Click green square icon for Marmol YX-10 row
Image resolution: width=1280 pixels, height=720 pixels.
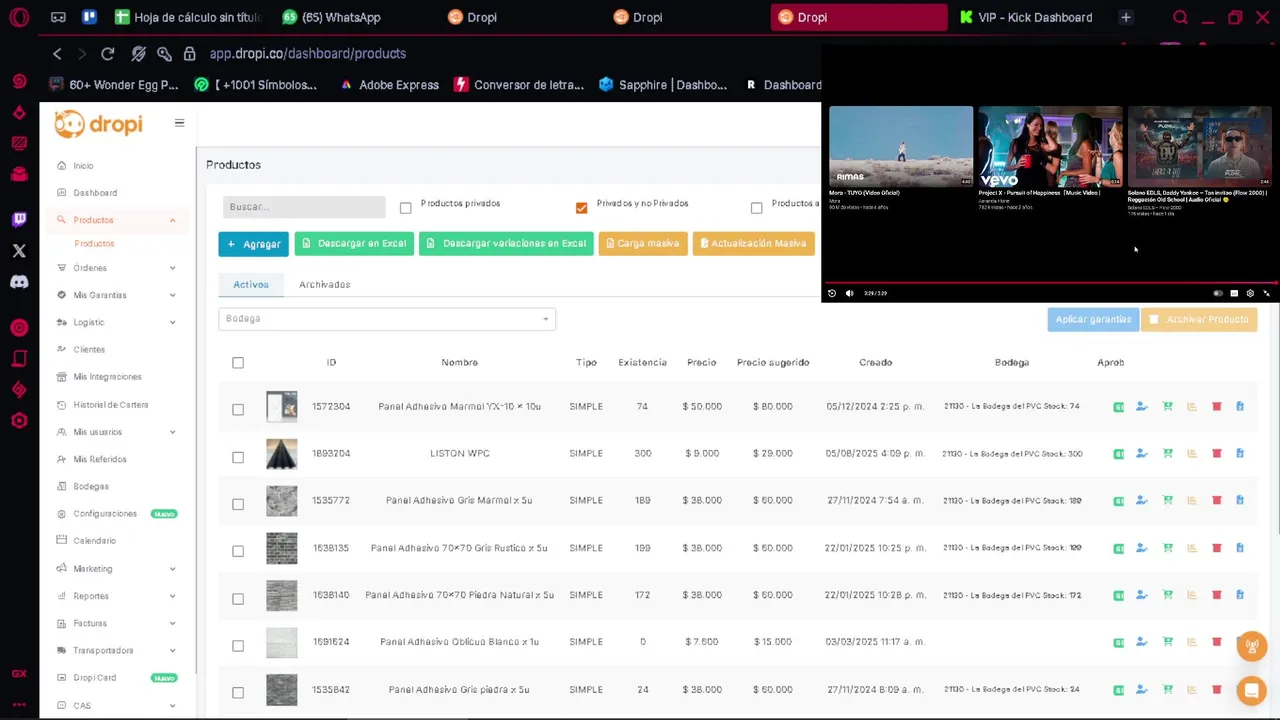click(x=1118, y=407)
